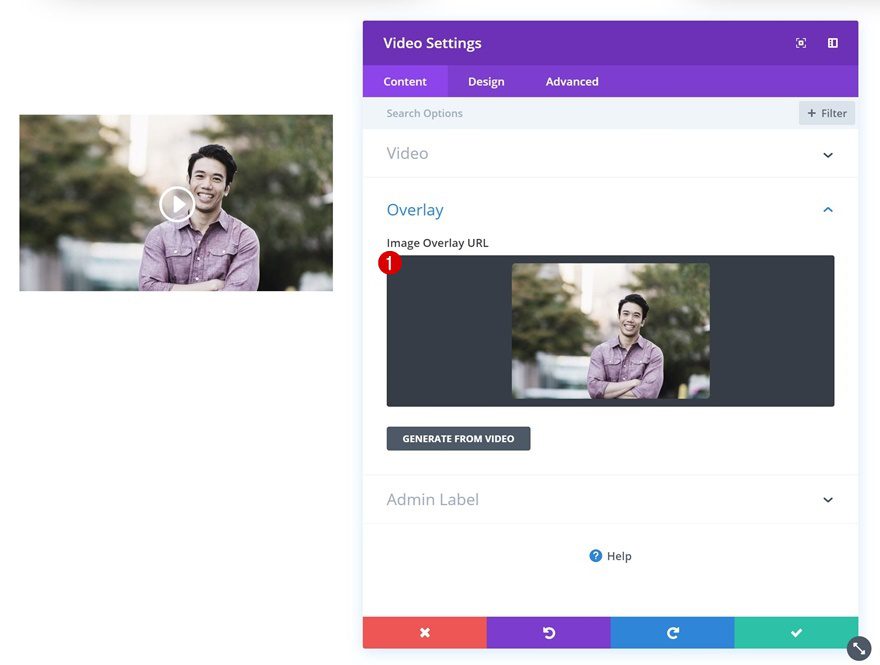The image size is (880, 665).
Task: Switch to the Advanced tab
Action: [x=571, y=81]
